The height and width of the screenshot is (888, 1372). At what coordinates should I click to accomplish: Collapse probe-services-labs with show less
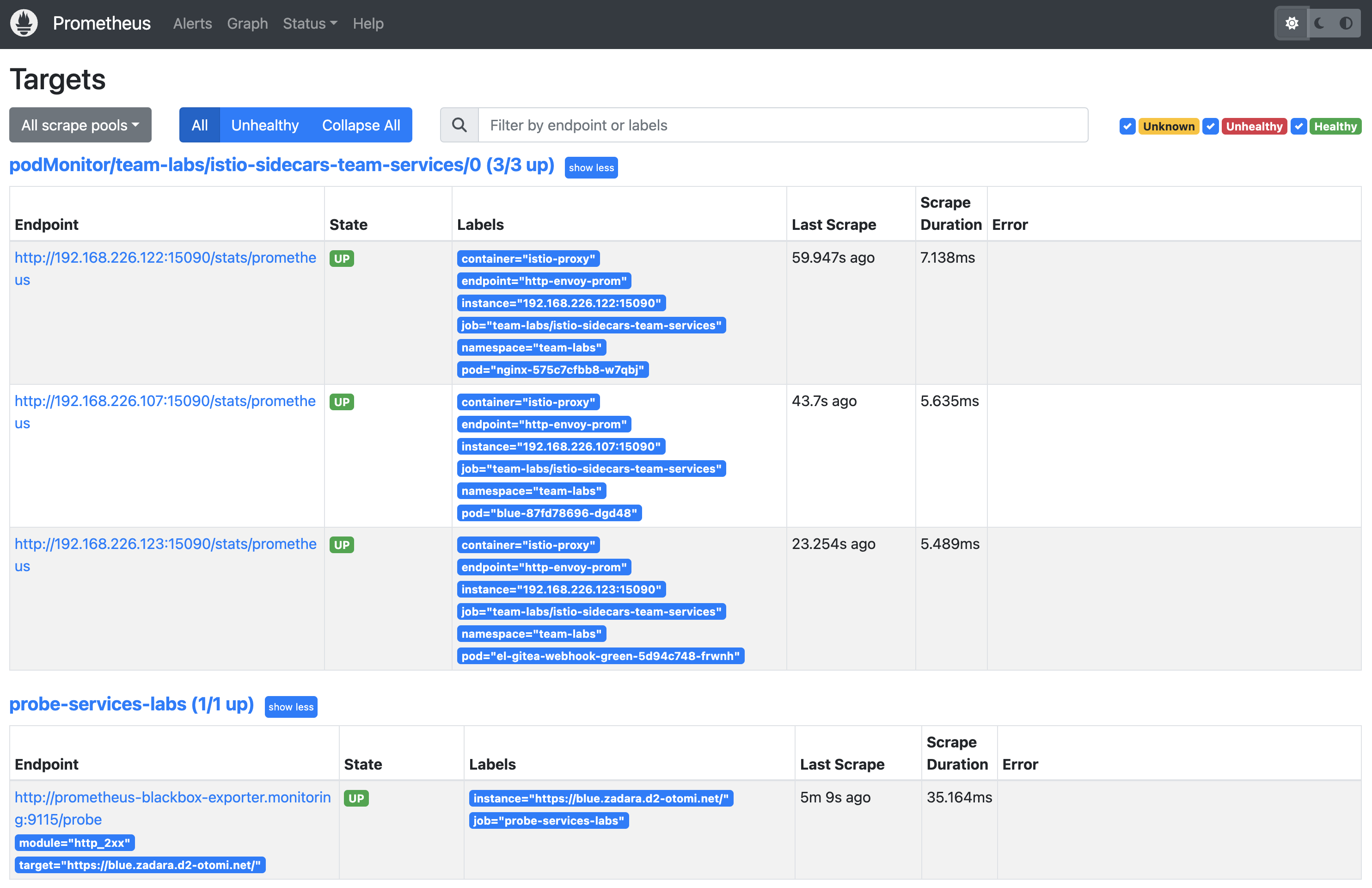pyautogui.click(x=290, y=707)
